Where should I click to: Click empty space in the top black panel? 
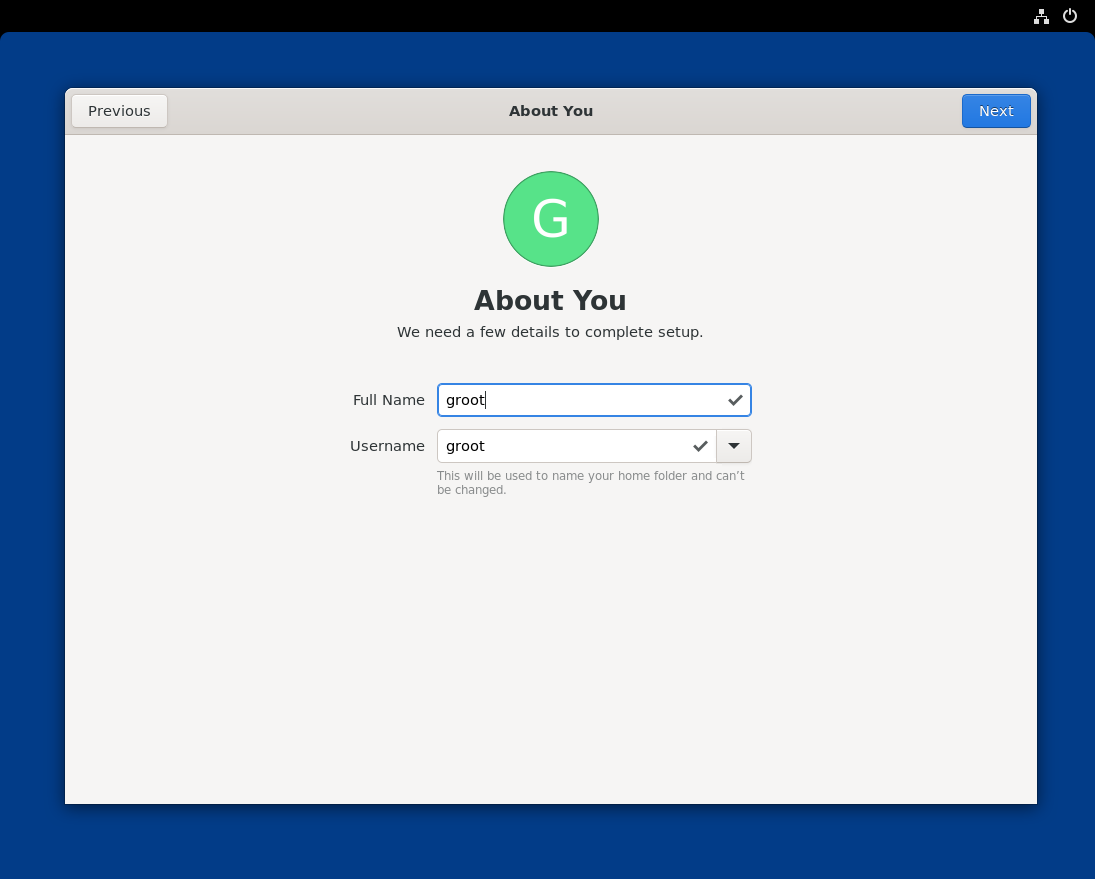(500, 15)
